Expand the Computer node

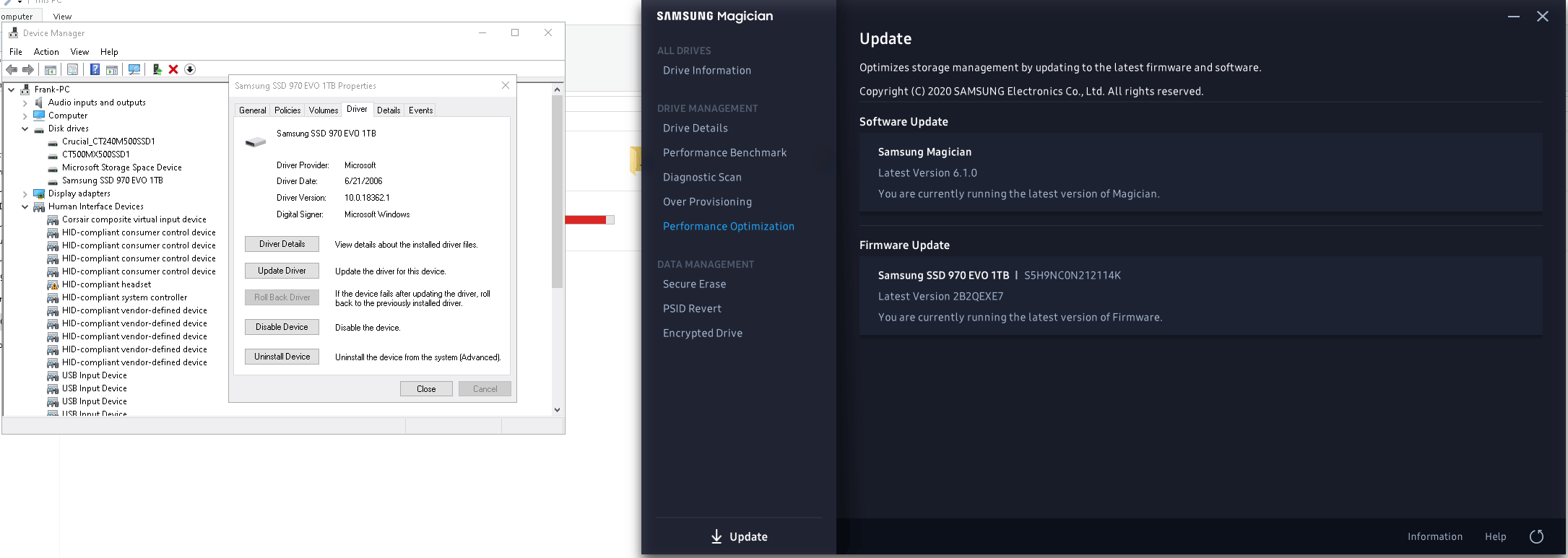25,115
